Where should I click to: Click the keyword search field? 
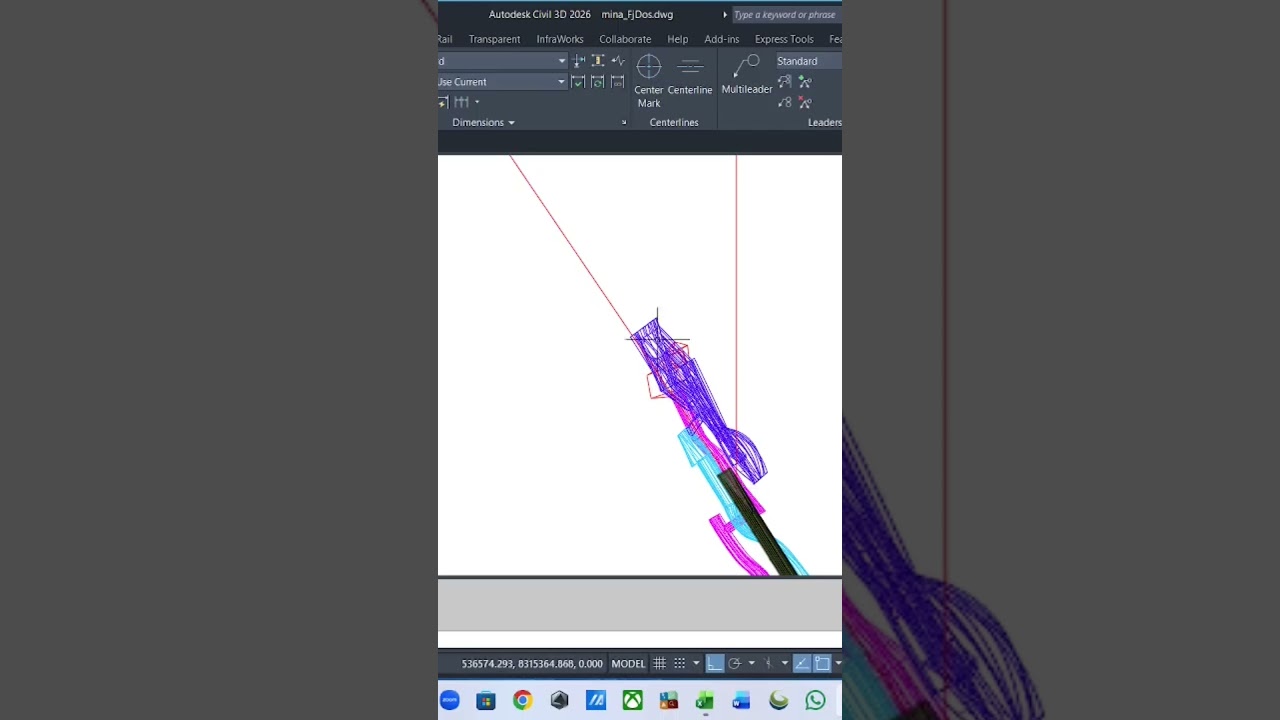(787, 15)
